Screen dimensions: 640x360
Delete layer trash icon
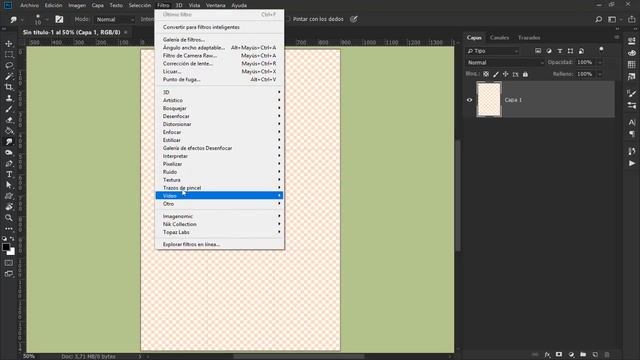click(x=607, y=355)
